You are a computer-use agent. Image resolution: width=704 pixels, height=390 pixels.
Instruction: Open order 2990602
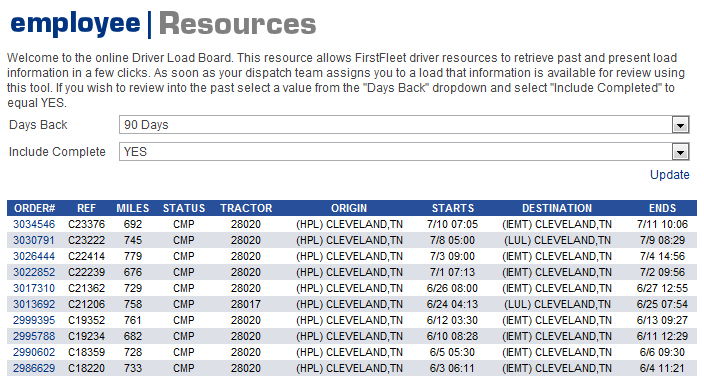pos(34,352)
